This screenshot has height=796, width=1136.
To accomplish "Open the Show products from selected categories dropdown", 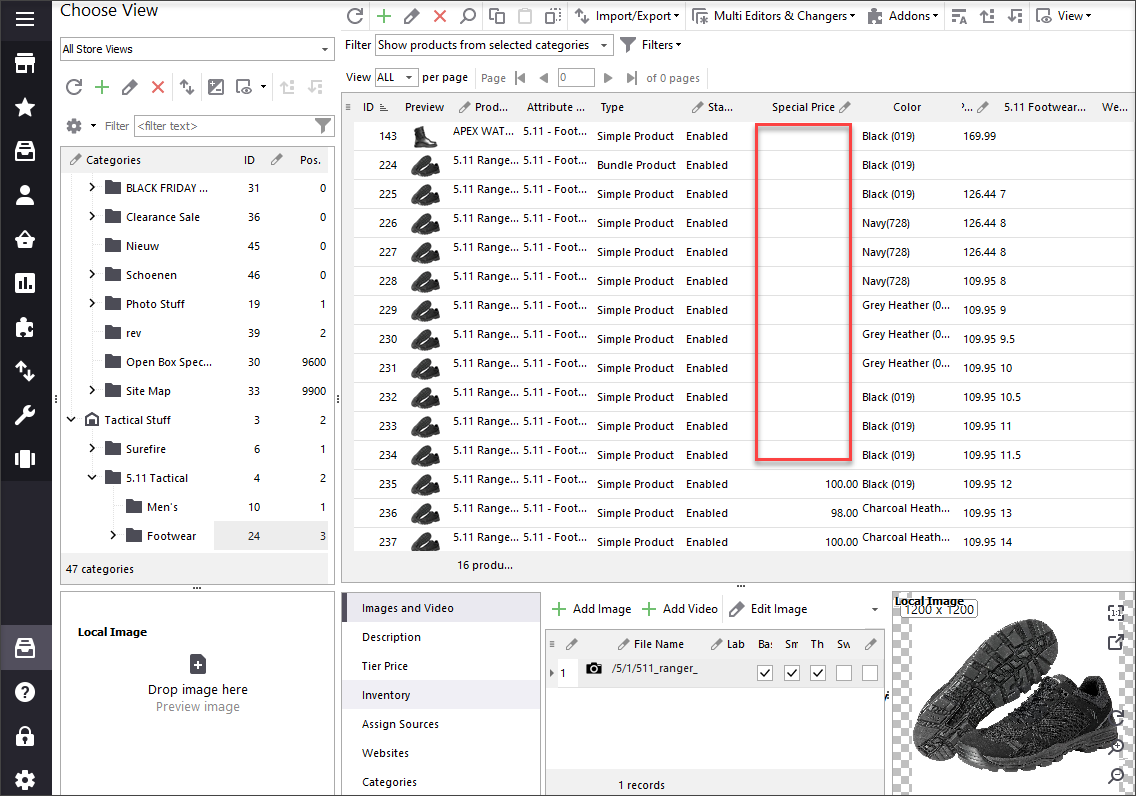I will click(x=494, y=45).
